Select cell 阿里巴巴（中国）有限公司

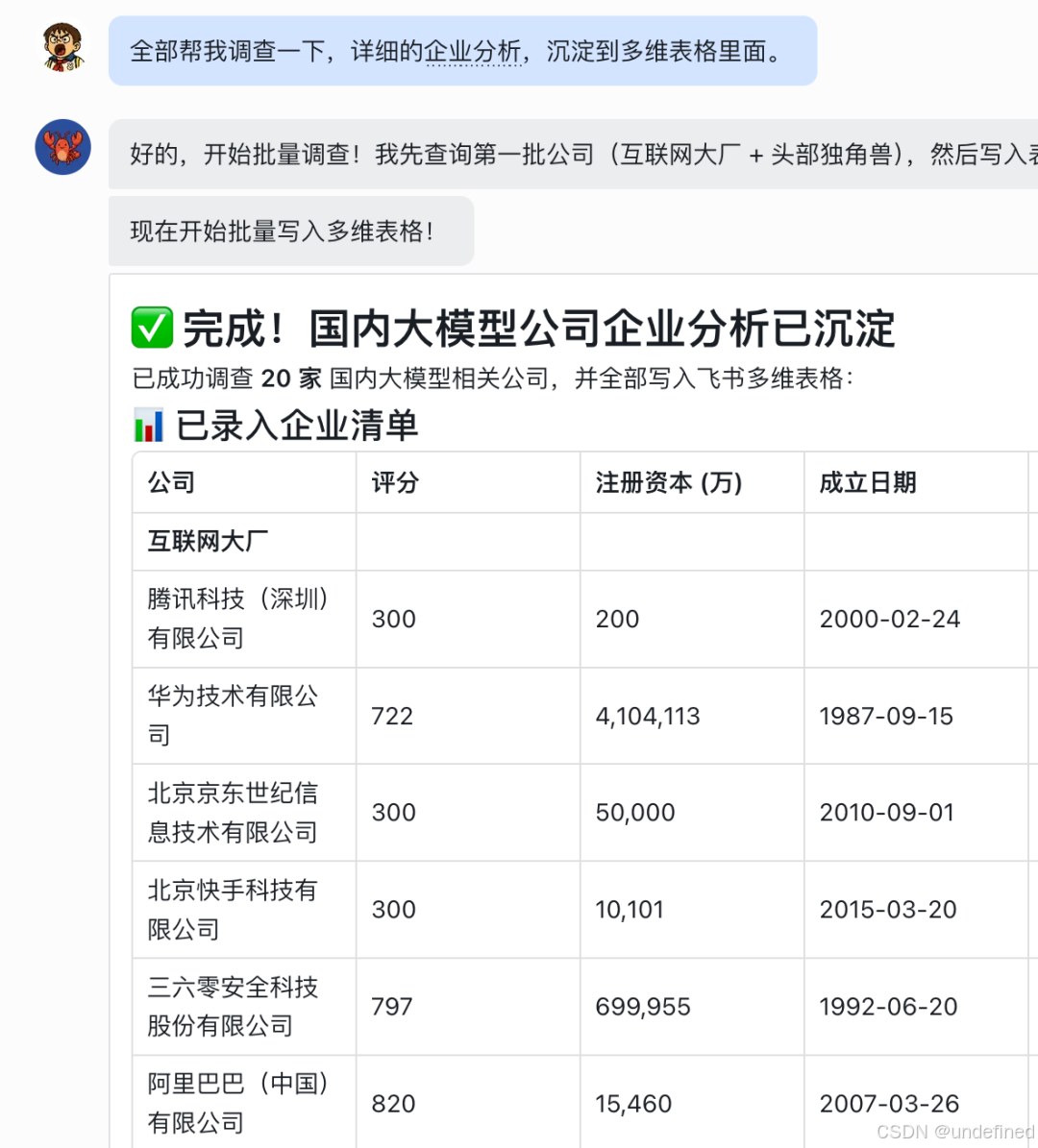245,1102
